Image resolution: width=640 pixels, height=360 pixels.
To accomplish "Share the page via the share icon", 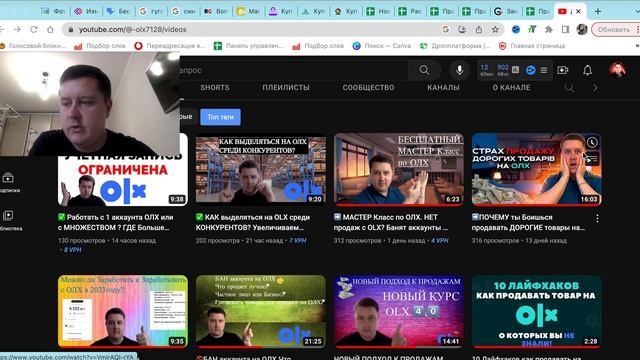I will (478, 29).
